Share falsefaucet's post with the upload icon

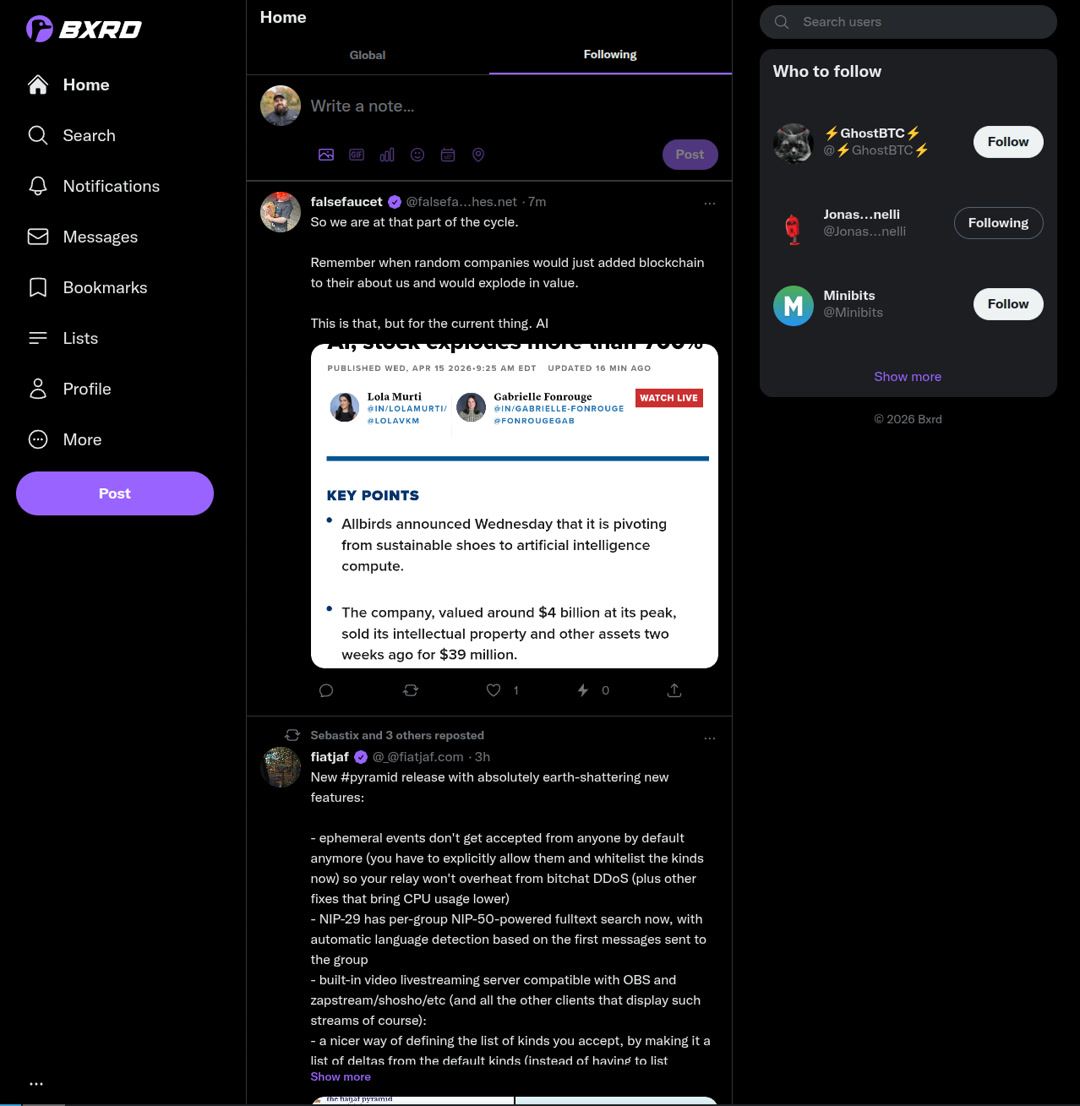pos(674,690)
